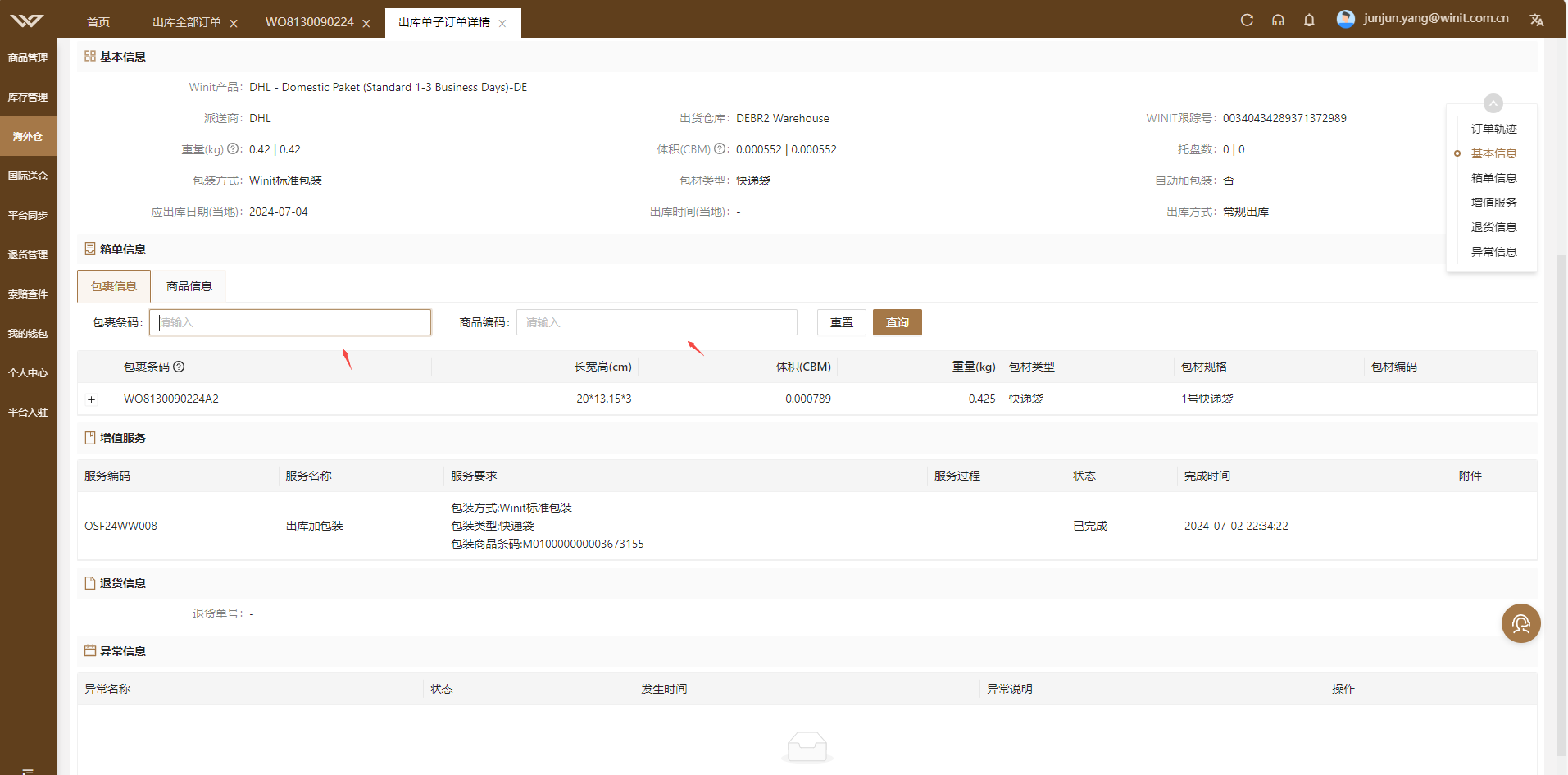Click the language translate icon
This screenshot has width=1568, height=775.
(x=1537, y=20)
